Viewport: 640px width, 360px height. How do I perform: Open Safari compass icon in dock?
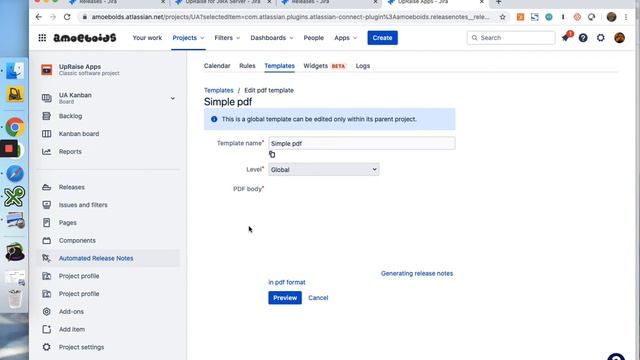click(15, 173)
